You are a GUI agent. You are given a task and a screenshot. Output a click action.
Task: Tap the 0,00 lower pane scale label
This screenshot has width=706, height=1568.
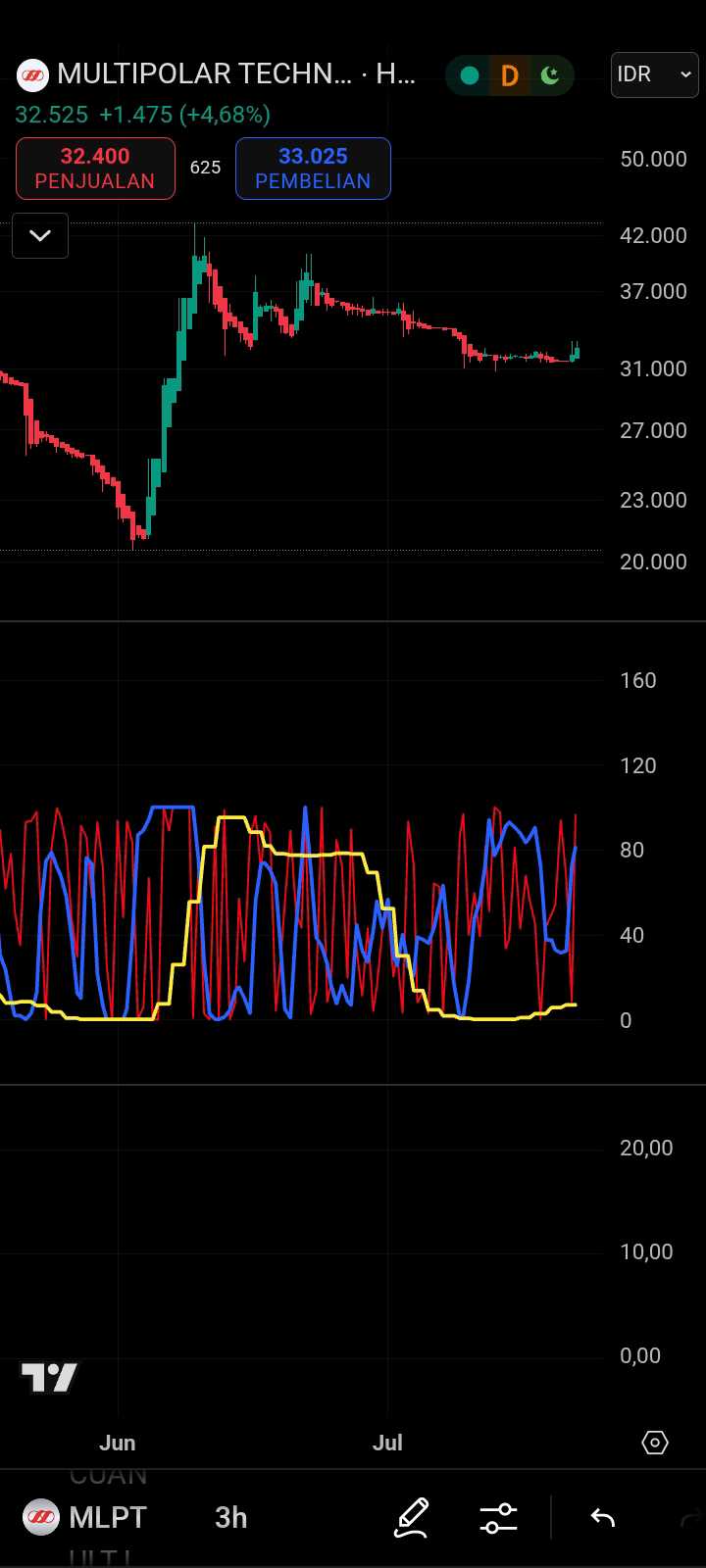[640, 1355]
